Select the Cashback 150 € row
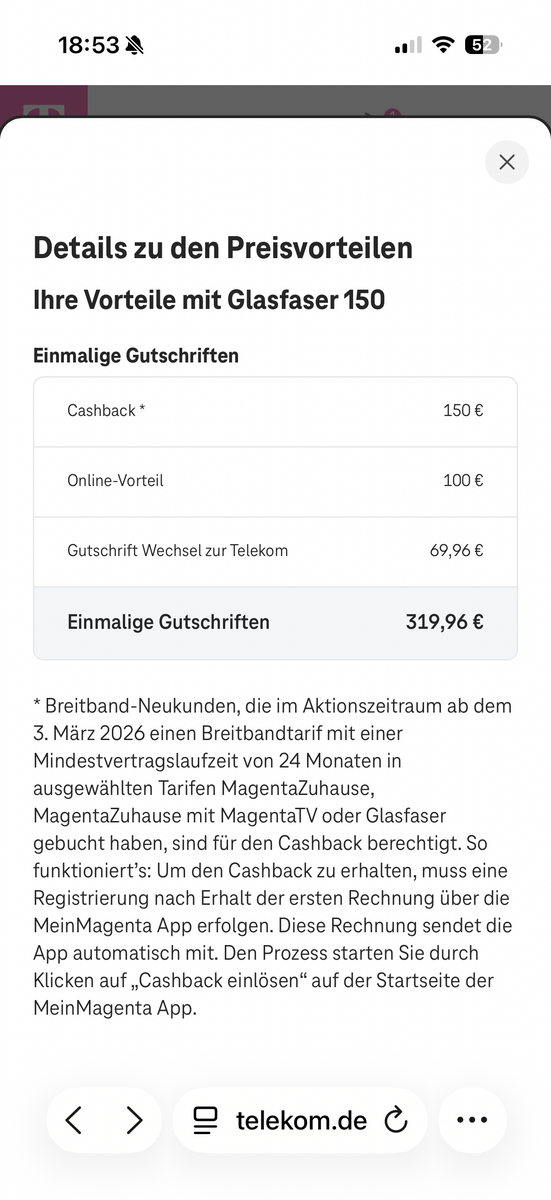Viewport: 551px width, 1200px height. tap(275, 411)
